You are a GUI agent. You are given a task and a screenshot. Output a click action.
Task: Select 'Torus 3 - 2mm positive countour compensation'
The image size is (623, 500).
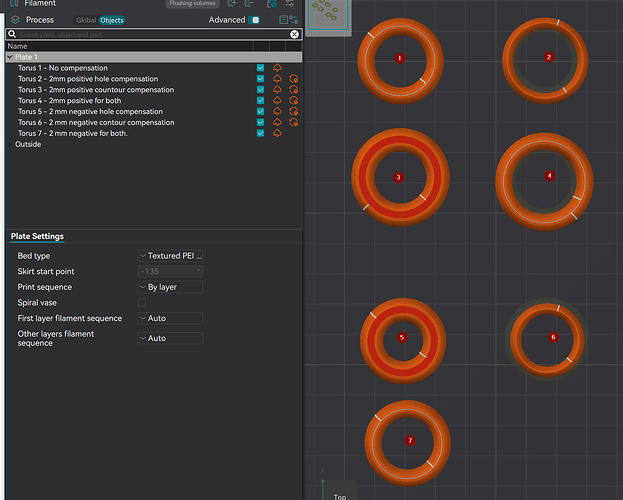(96, 89)
